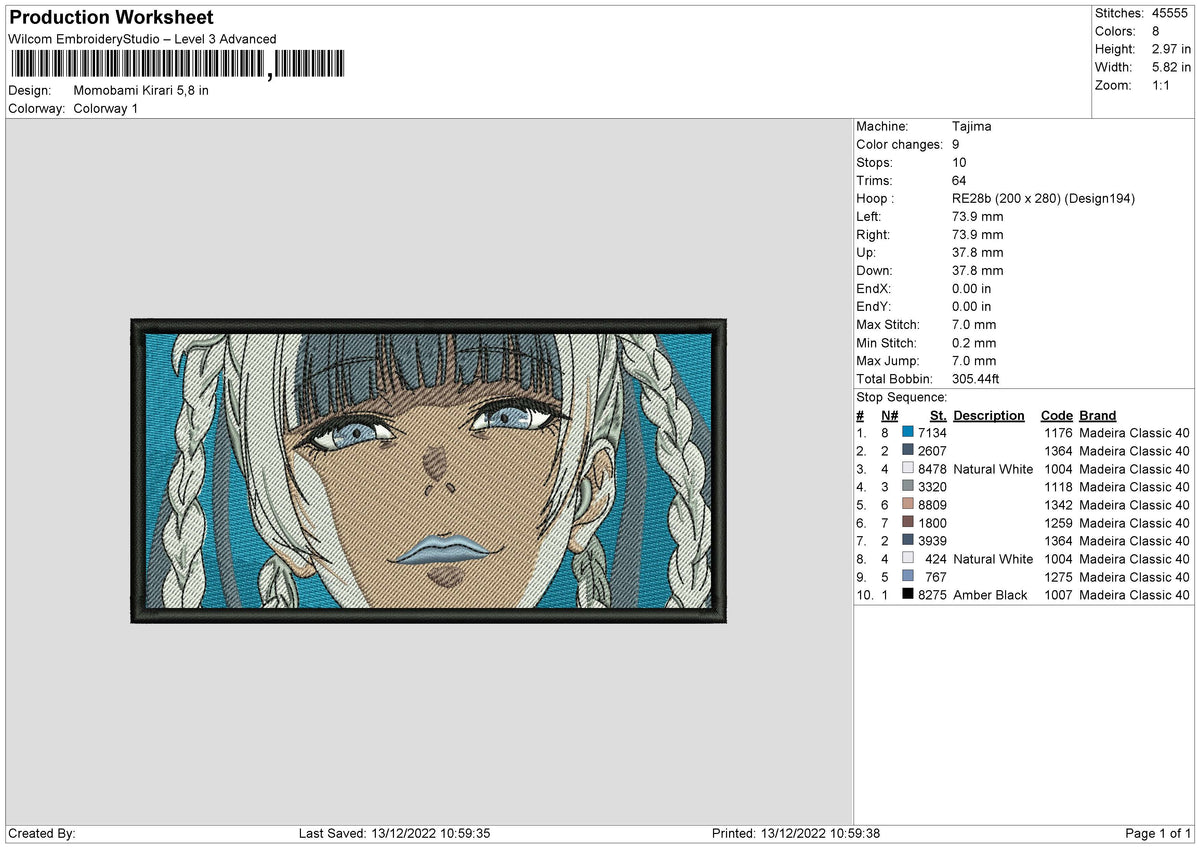Click the Machine value 'Tajima'
Image resolution: width=1200 pixels, height=848 pixels.
[x=972, y=127]
